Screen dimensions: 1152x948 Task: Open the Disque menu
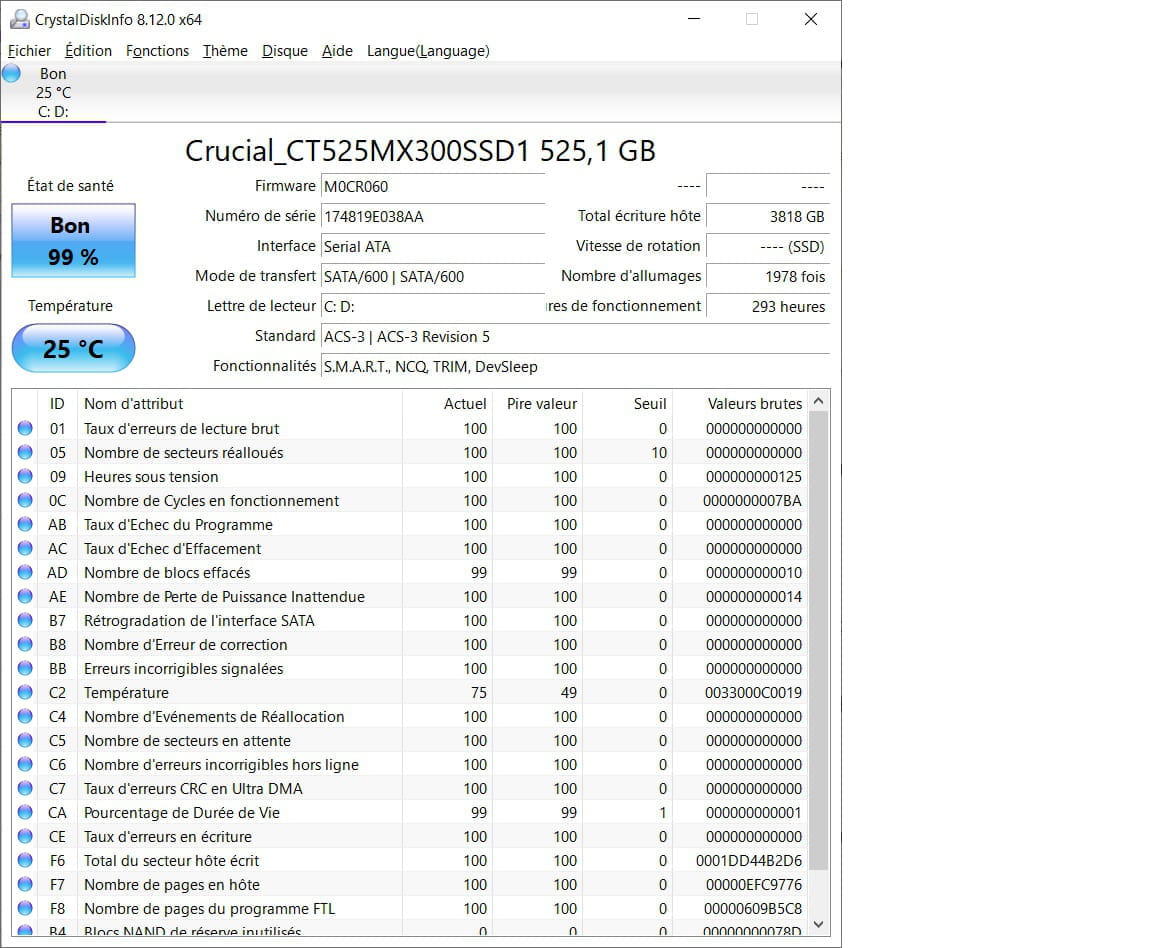[285, 51]
